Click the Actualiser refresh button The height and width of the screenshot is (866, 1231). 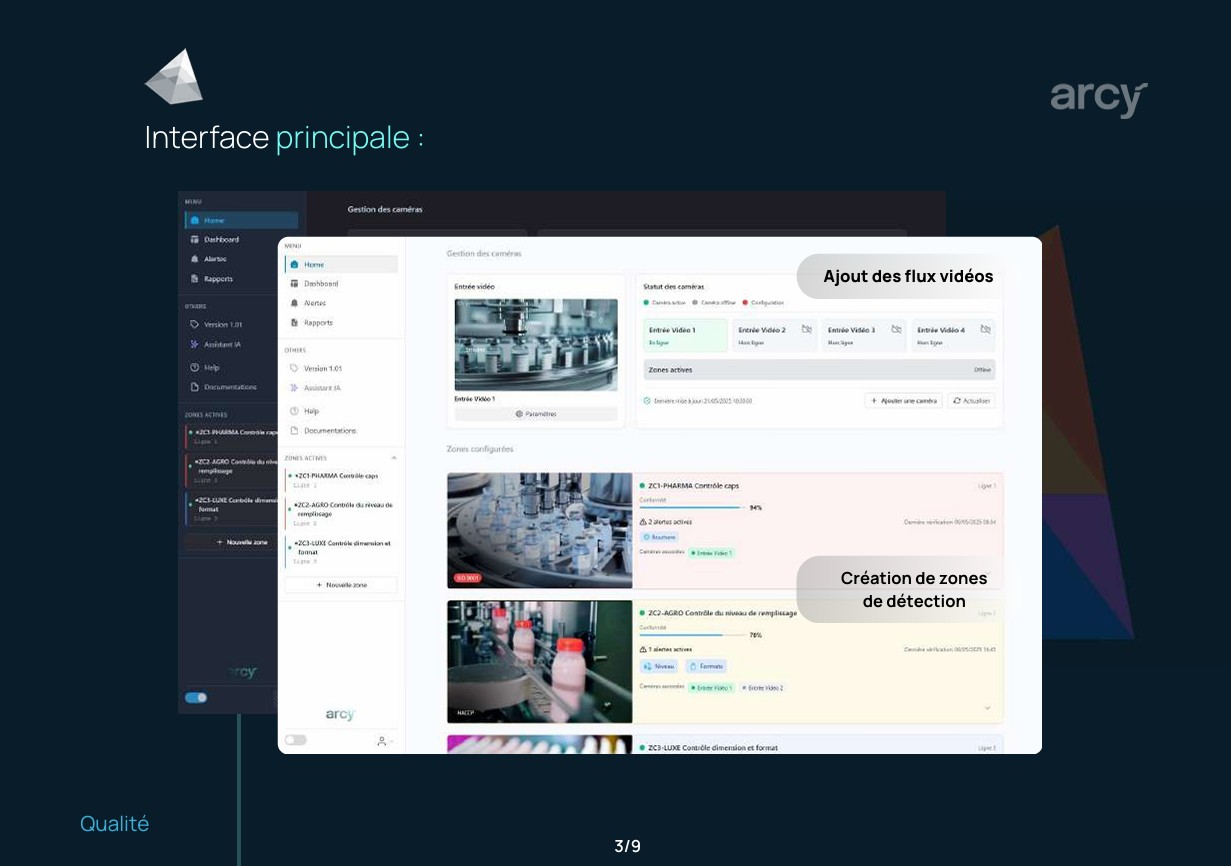(x=971, y=401)
